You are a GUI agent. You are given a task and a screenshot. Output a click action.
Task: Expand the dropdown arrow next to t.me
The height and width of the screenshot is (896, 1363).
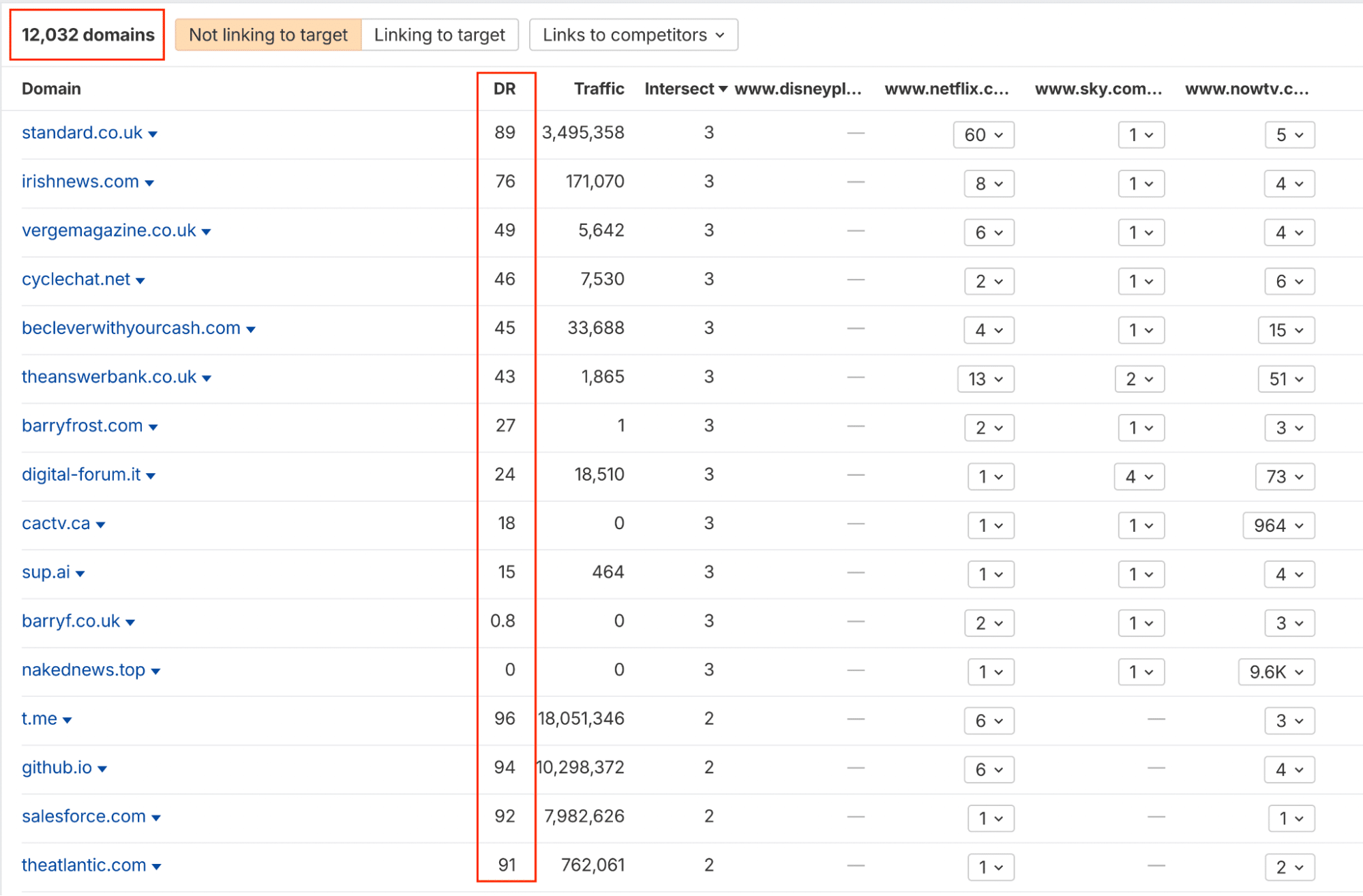67,720
